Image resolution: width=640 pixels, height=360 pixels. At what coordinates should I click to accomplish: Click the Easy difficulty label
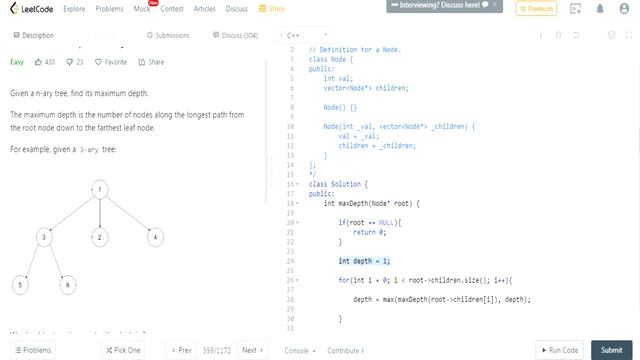click(x=17, y=62)
